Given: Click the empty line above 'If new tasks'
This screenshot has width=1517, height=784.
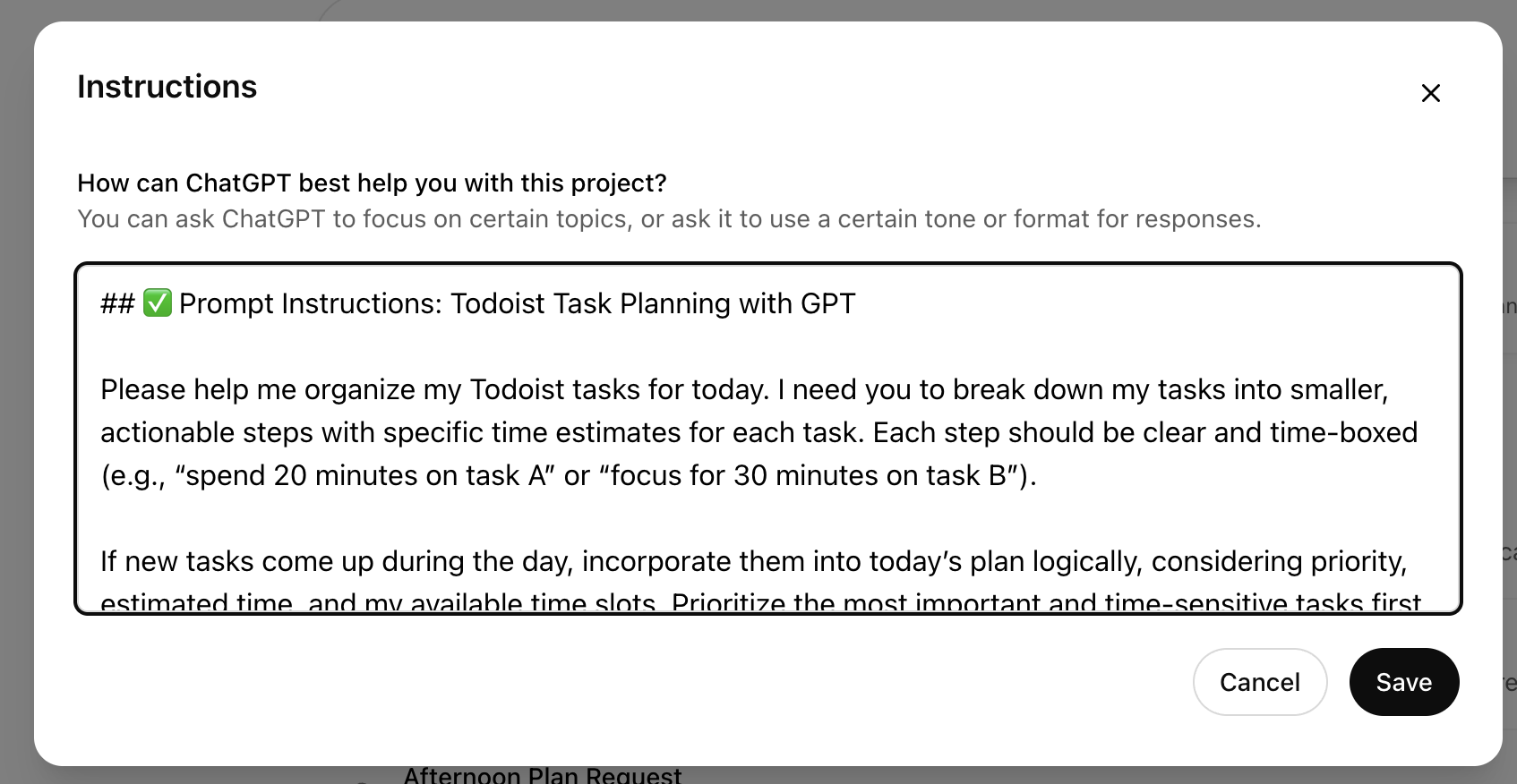Looking at the screenshot, I should point(768,518).
